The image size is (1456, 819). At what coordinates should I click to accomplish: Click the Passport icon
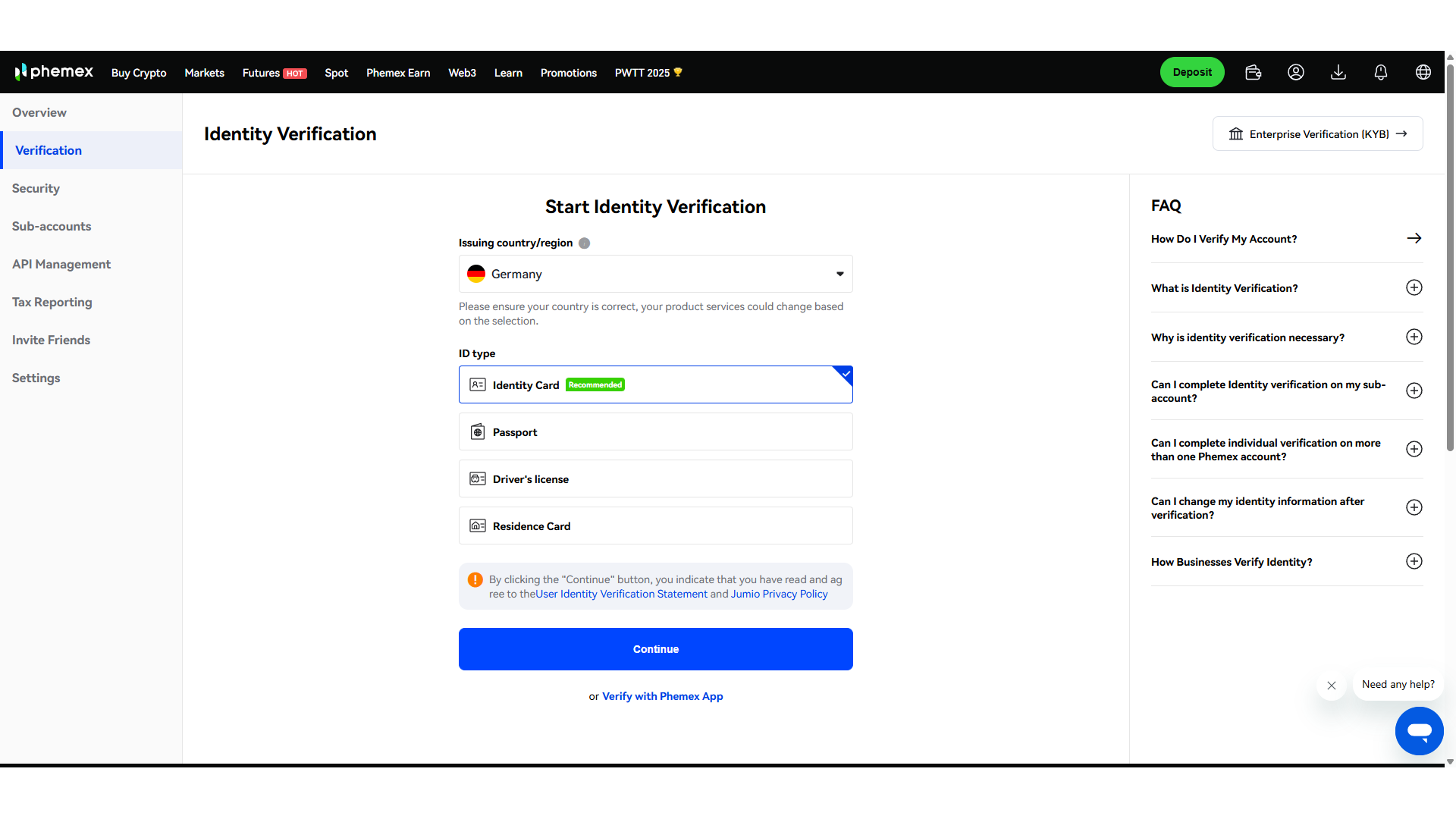point(478,431)
